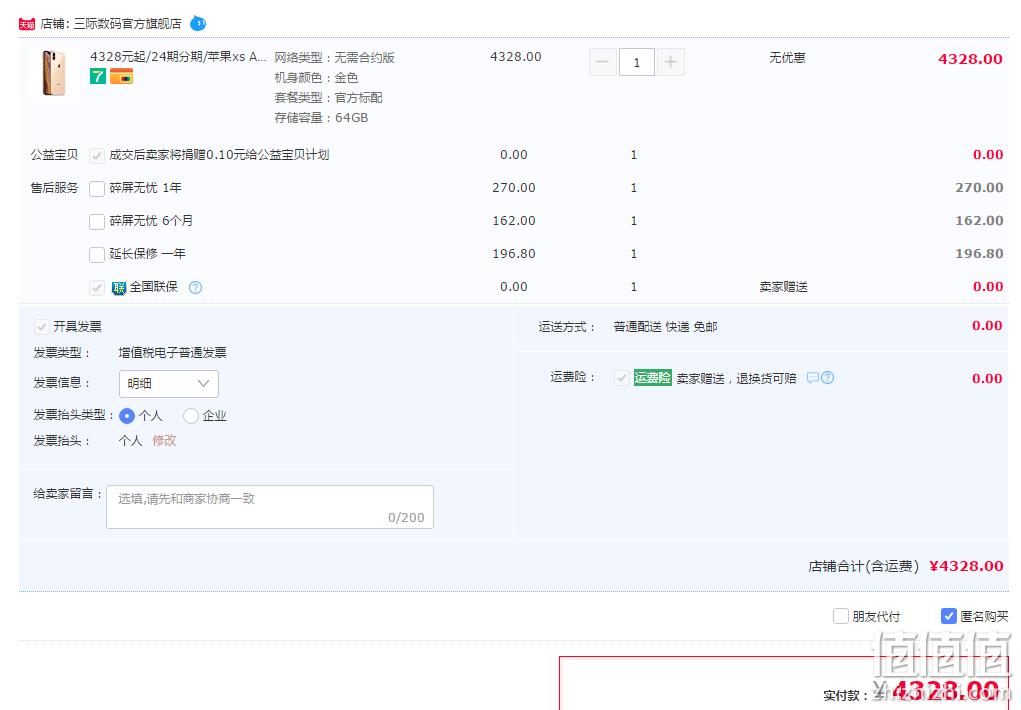Click the 全国联保 shield badge icon

coord(119,288)
